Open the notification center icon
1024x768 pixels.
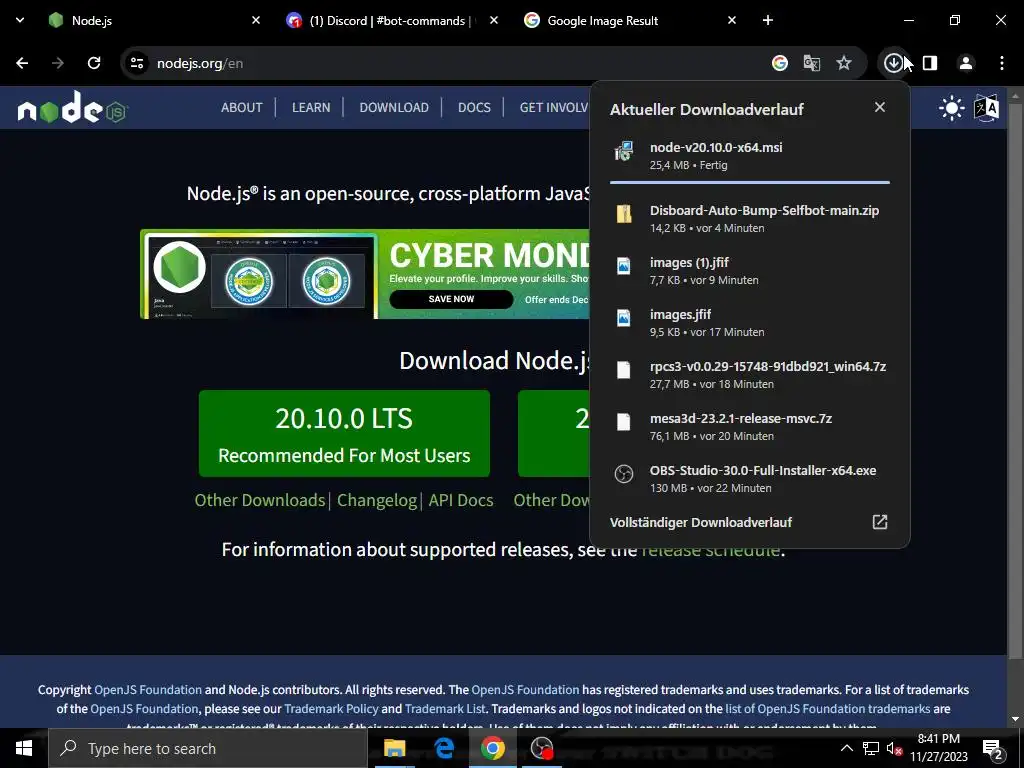point(993,749)
